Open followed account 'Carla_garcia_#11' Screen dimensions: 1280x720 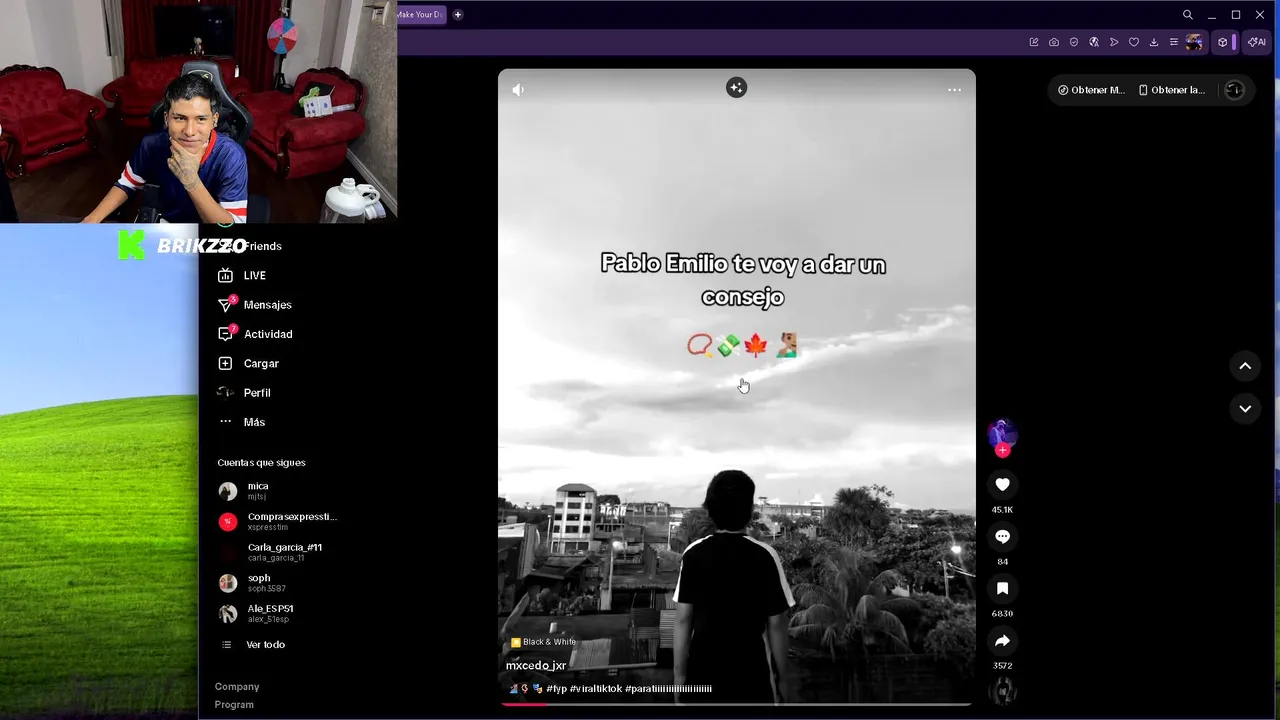click(271, 552)
